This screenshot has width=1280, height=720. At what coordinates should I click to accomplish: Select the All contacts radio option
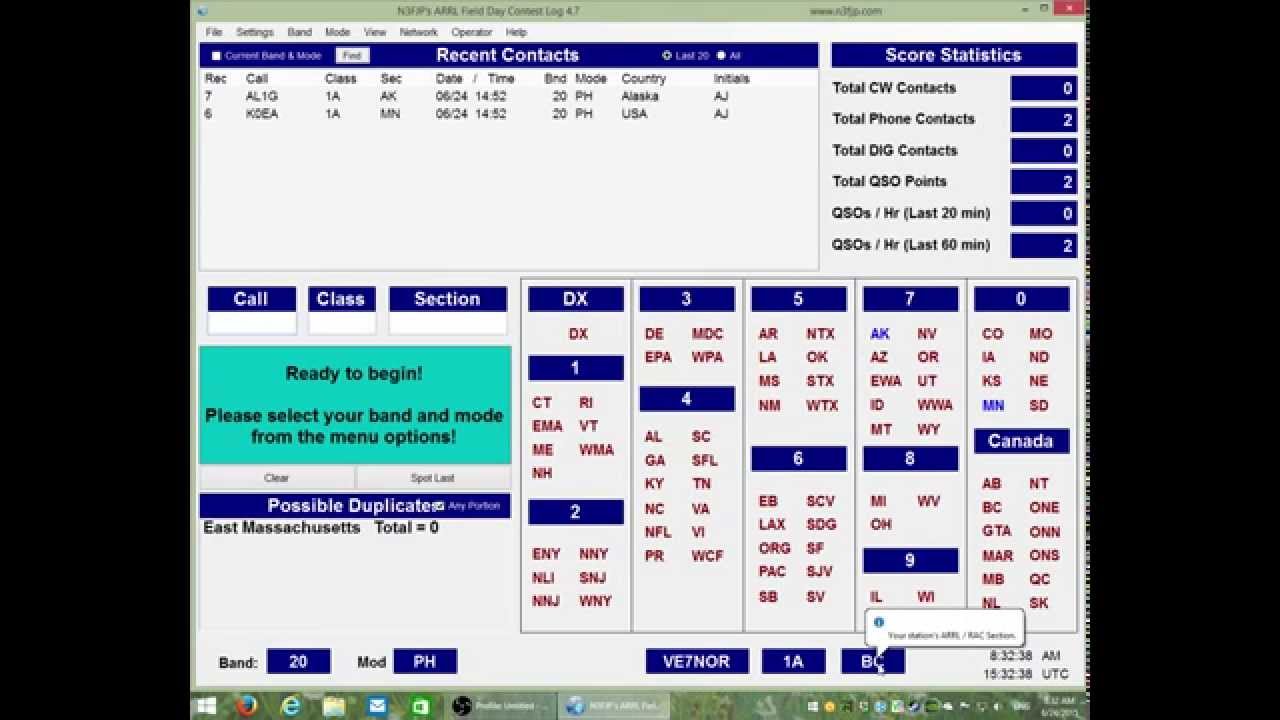[x=722, y=56]
